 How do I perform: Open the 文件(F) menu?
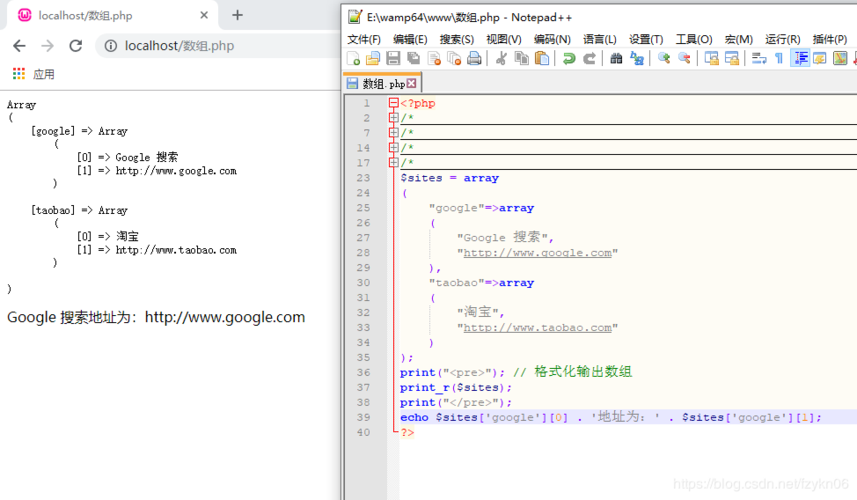point(364,39)
